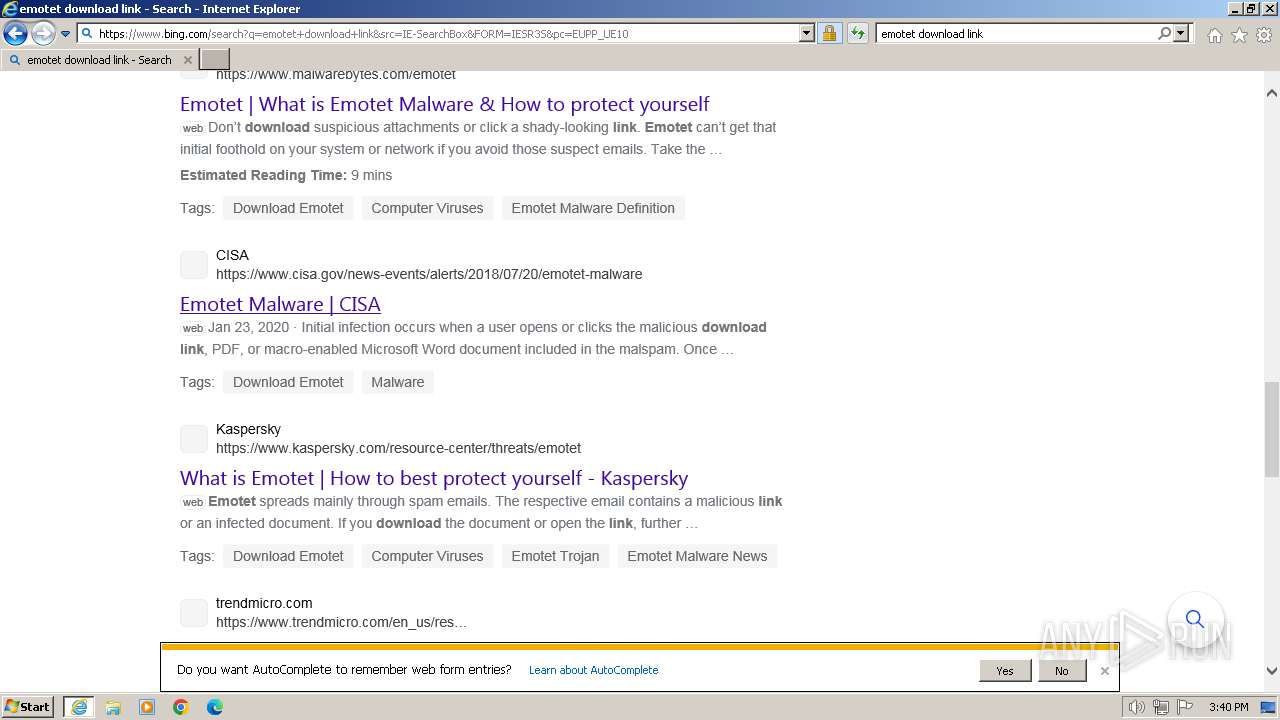Click the browser Back arrow button
The height and width of the screenshot is (720, 1280).
[15, 34]
